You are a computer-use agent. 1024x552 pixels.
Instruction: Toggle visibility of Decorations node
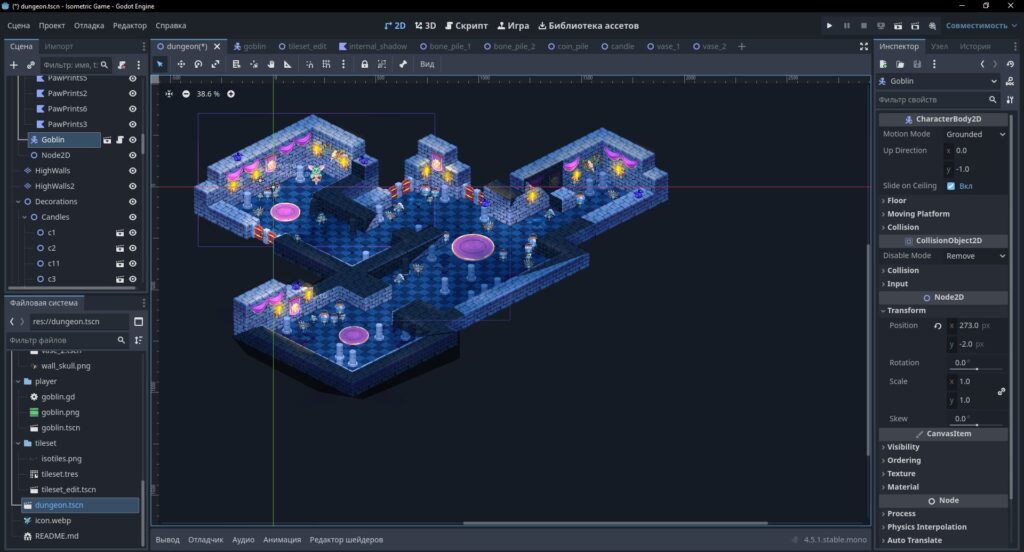133,202
